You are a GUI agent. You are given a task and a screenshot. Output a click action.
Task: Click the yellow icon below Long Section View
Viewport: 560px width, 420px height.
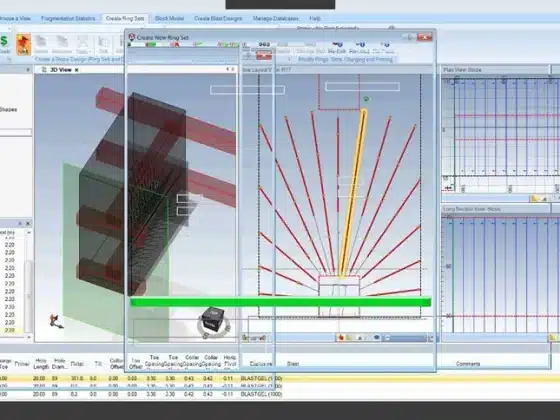(553, 338)
